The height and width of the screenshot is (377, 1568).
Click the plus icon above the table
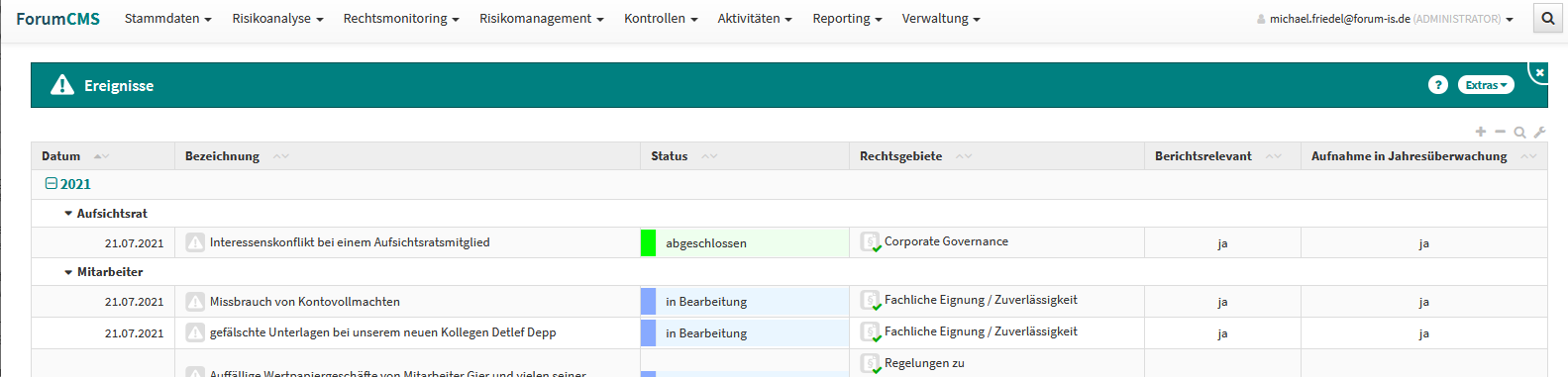[1481, 132]
